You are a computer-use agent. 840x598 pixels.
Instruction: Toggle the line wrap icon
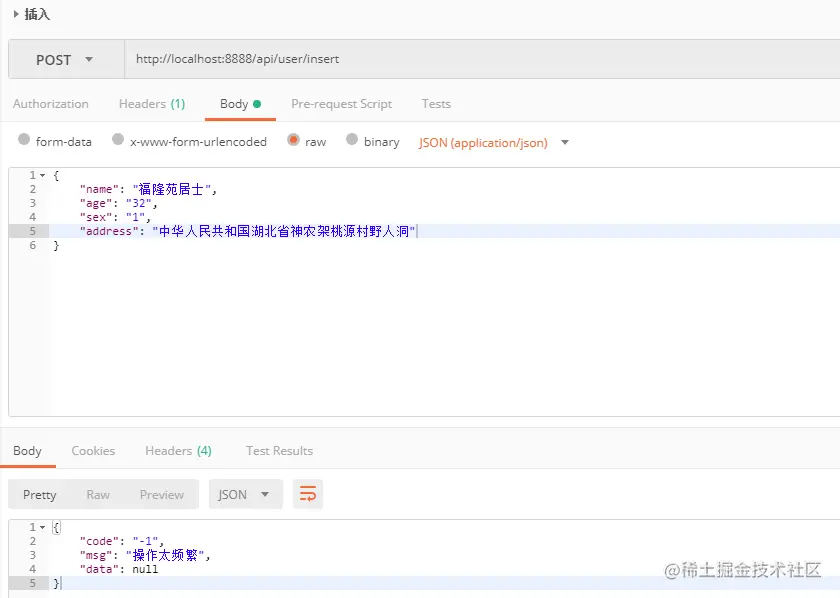(308, 494)
